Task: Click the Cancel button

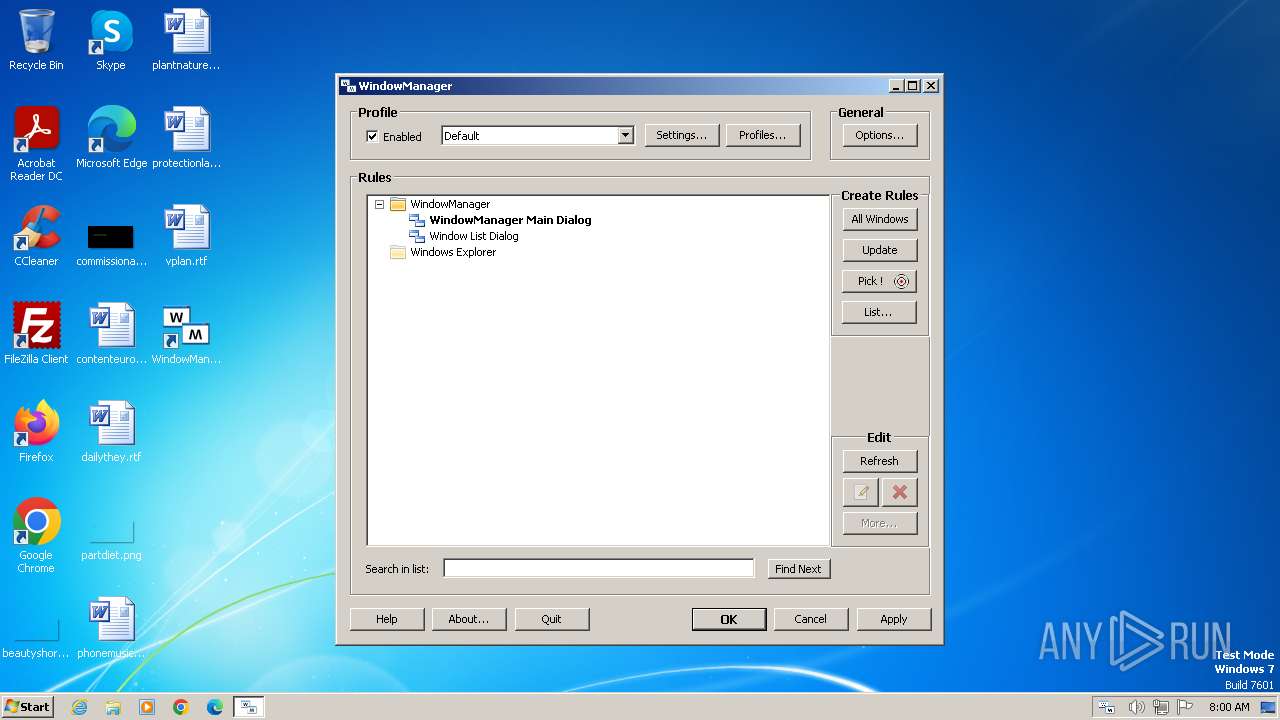Action: [x=811, y=619]
